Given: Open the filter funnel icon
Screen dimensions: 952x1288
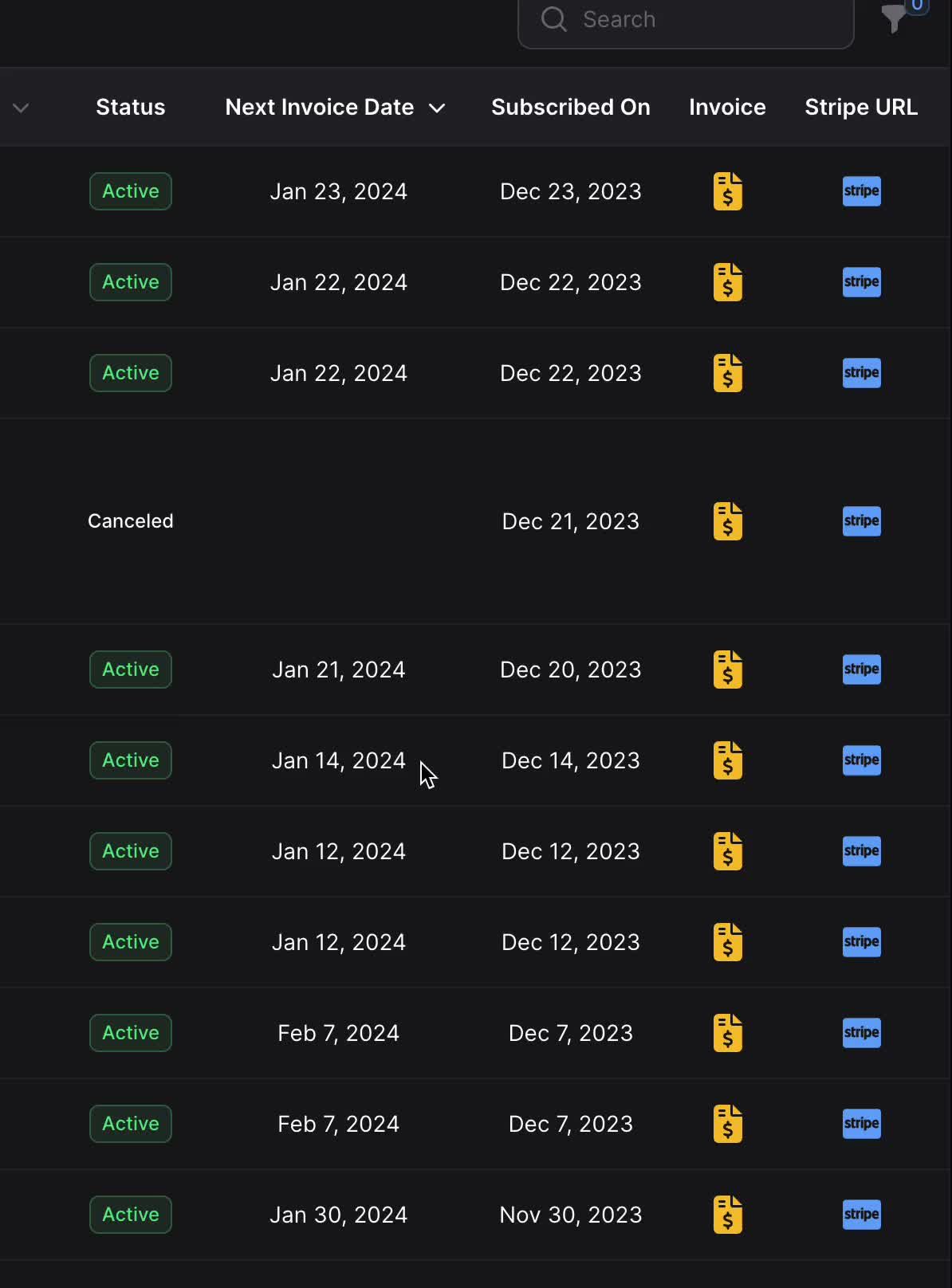Looking at the screenshot, I should 894,18.
